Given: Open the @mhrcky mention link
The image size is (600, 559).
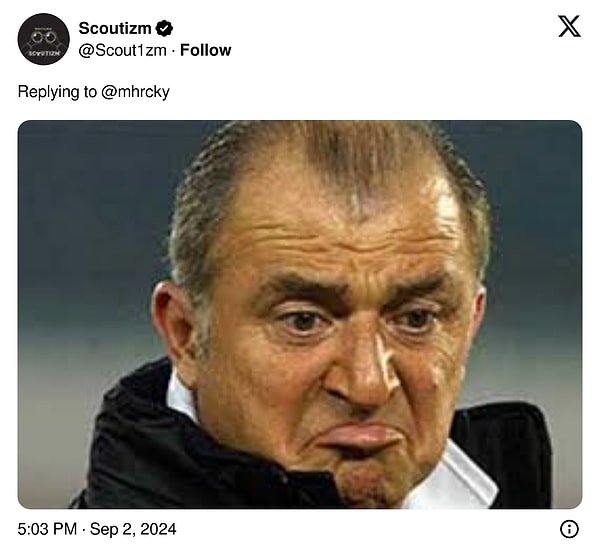Looking at the screenshot, I should tap(136, 91).
